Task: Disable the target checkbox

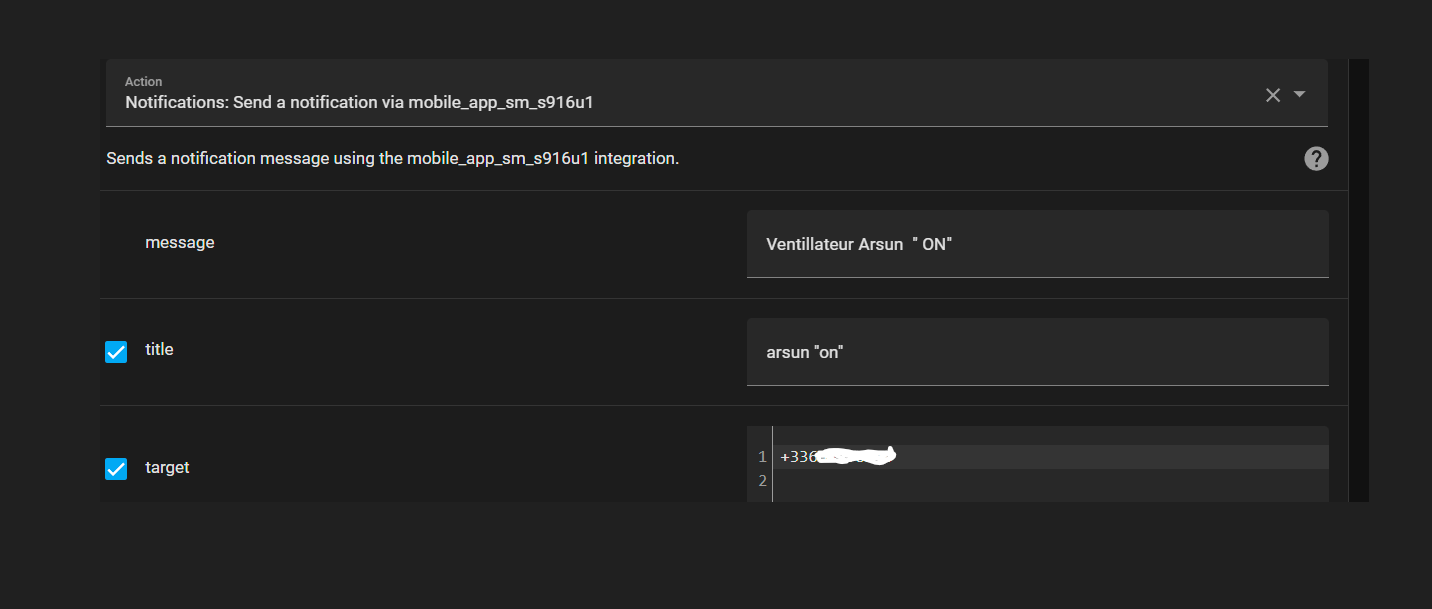Action: click(116, 468)
